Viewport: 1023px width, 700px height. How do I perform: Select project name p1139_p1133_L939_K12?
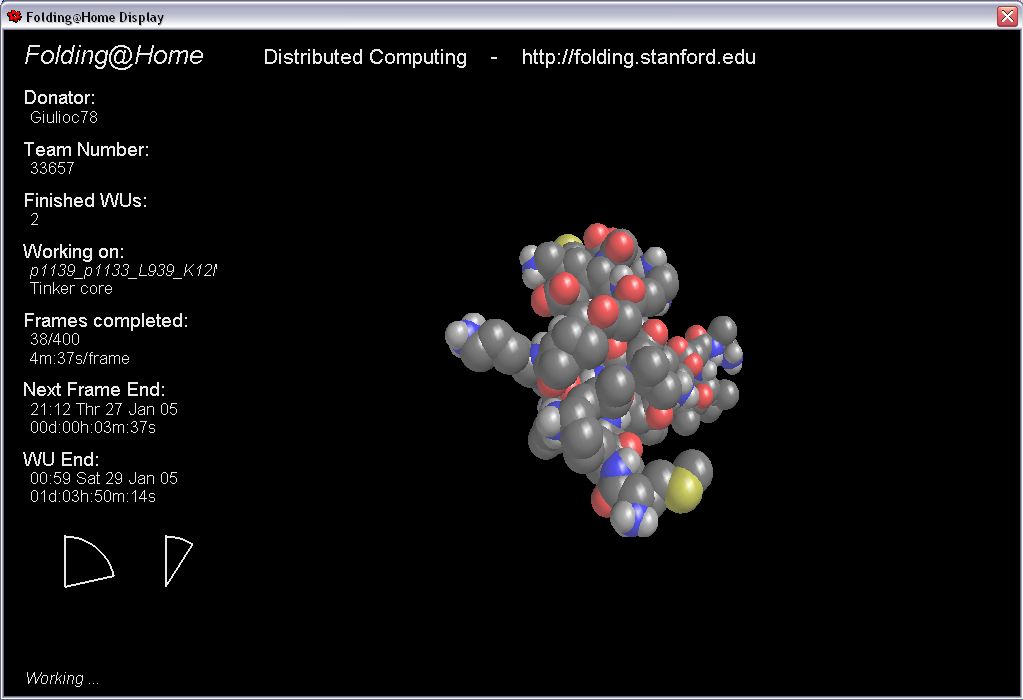click(x=123, y=271)
